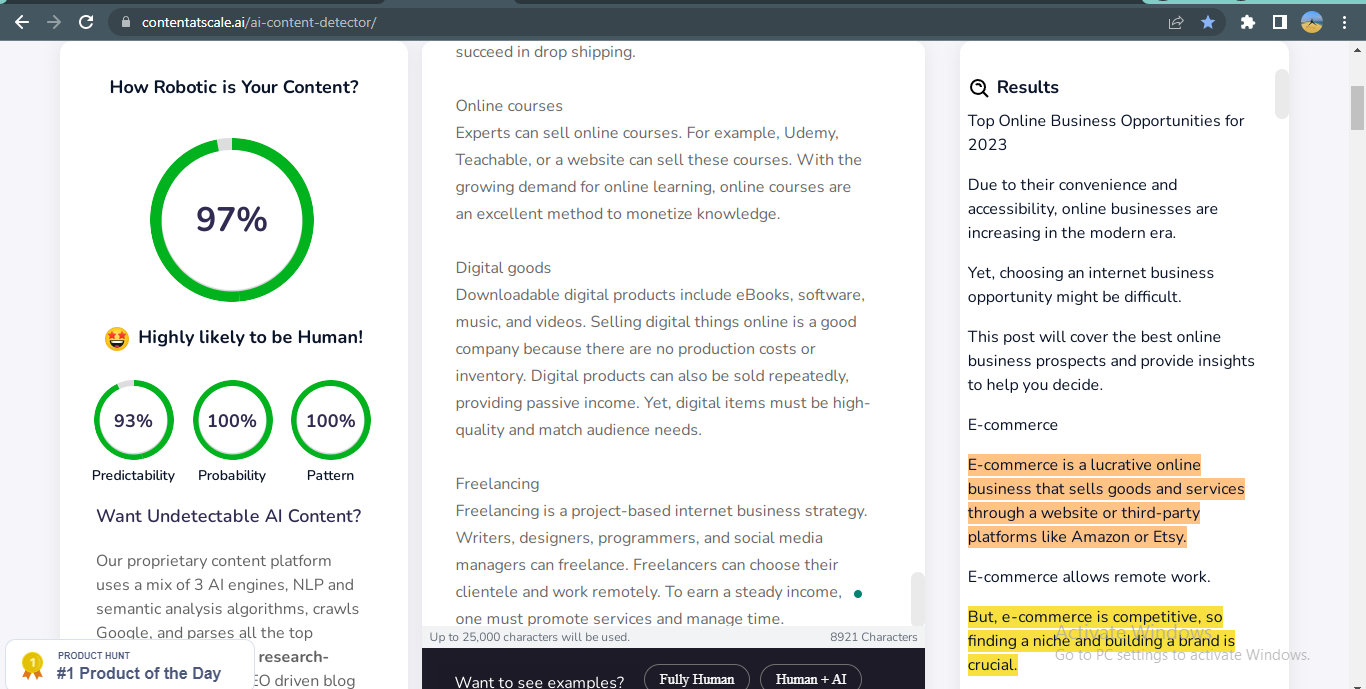Screen dimensions: 1366x689
Task: Click the star-eyed emoji next to Highly likely
Action: 117,339
